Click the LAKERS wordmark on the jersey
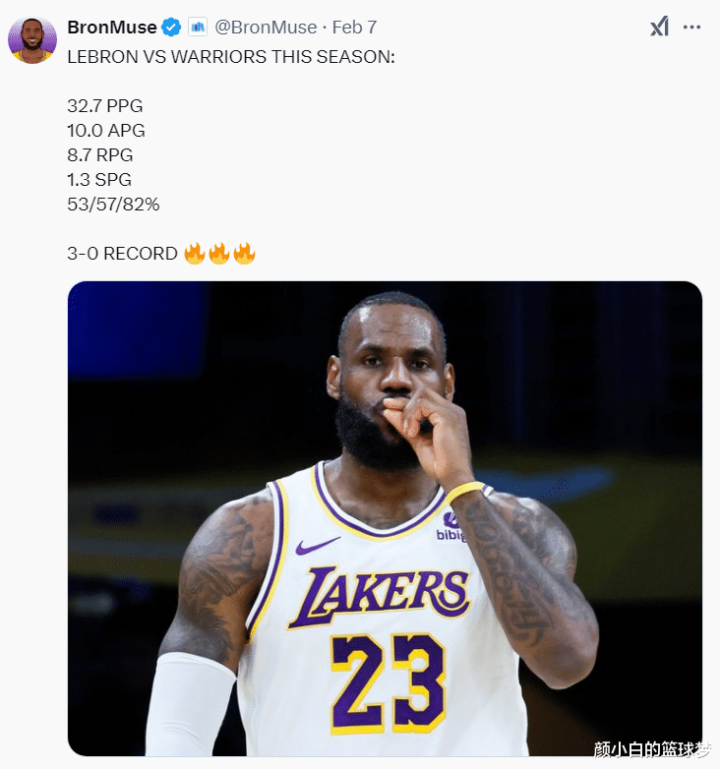 [x=378, y=595]
